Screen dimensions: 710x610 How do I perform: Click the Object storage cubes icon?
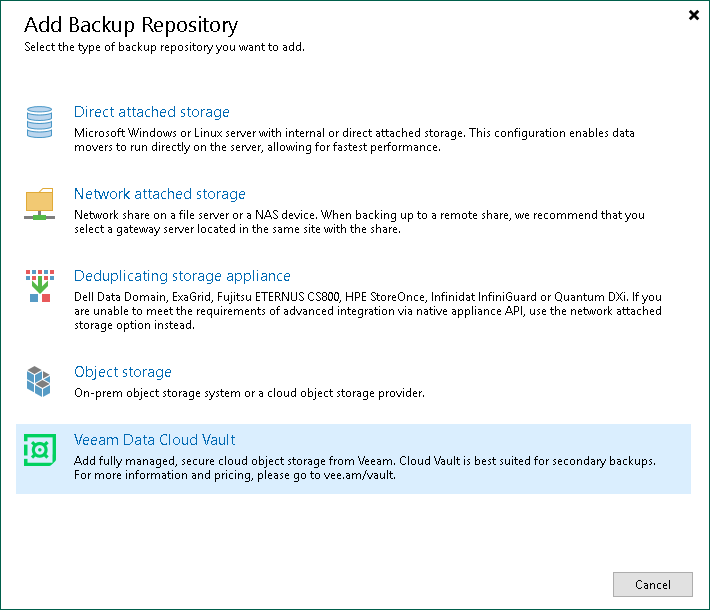tap(38, 381)
